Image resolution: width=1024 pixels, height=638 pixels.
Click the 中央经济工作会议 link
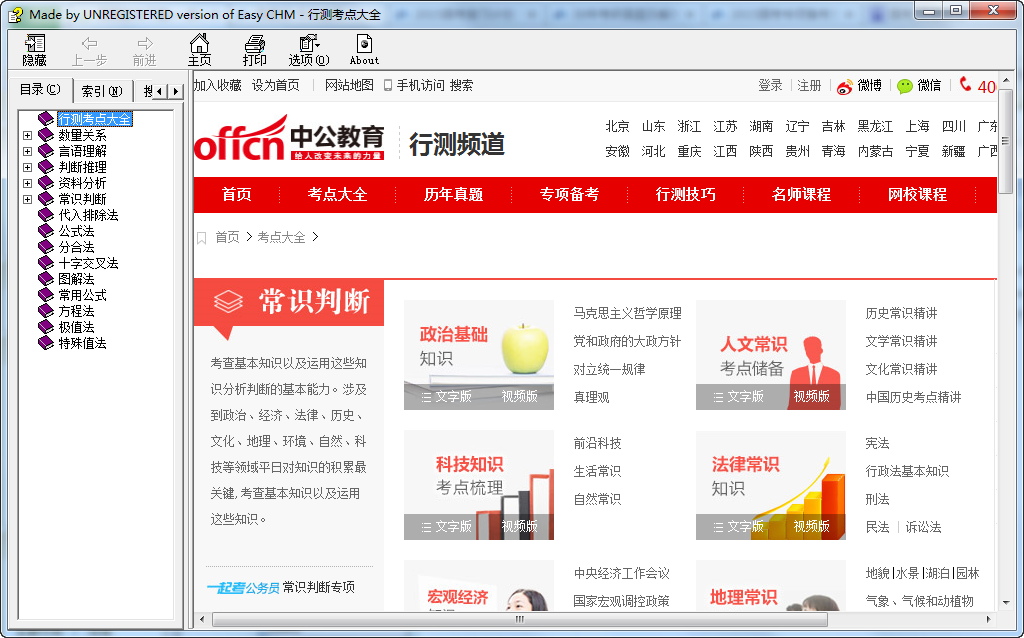click(x=622, y=573)
